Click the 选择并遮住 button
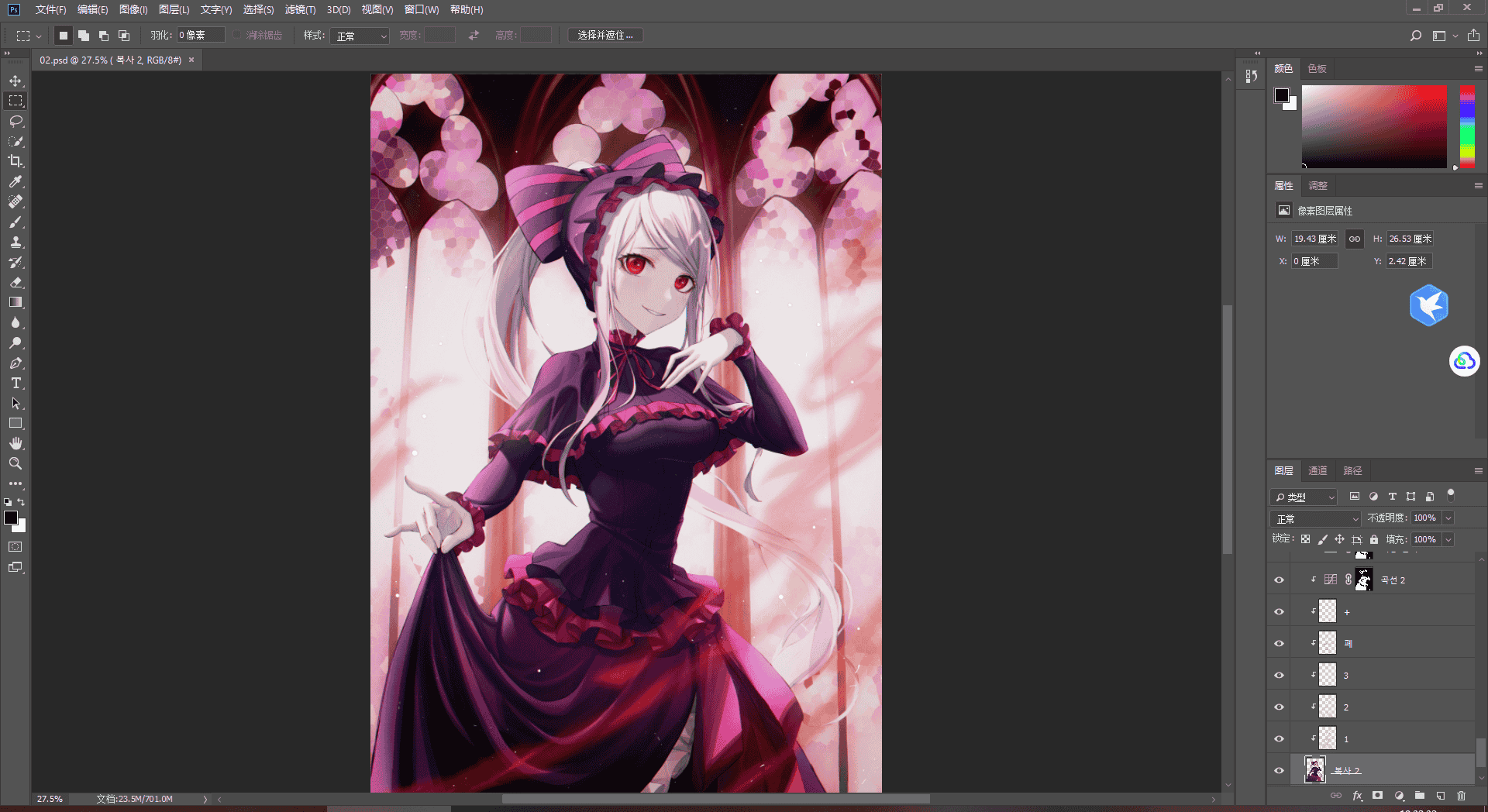 [x=605, y=36]
